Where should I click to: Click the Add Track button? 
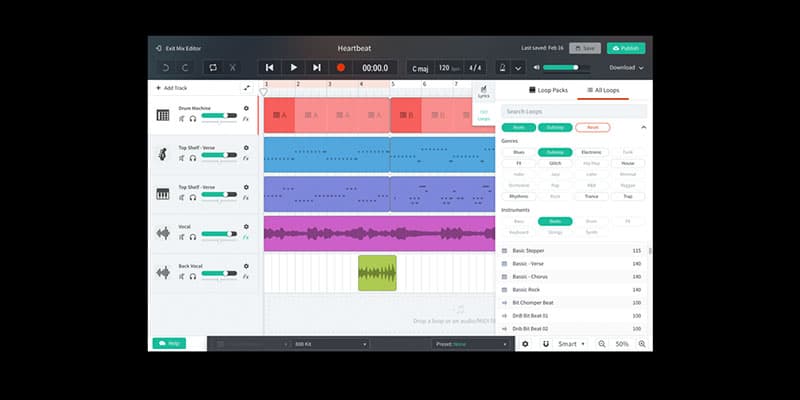click(171, 88)
